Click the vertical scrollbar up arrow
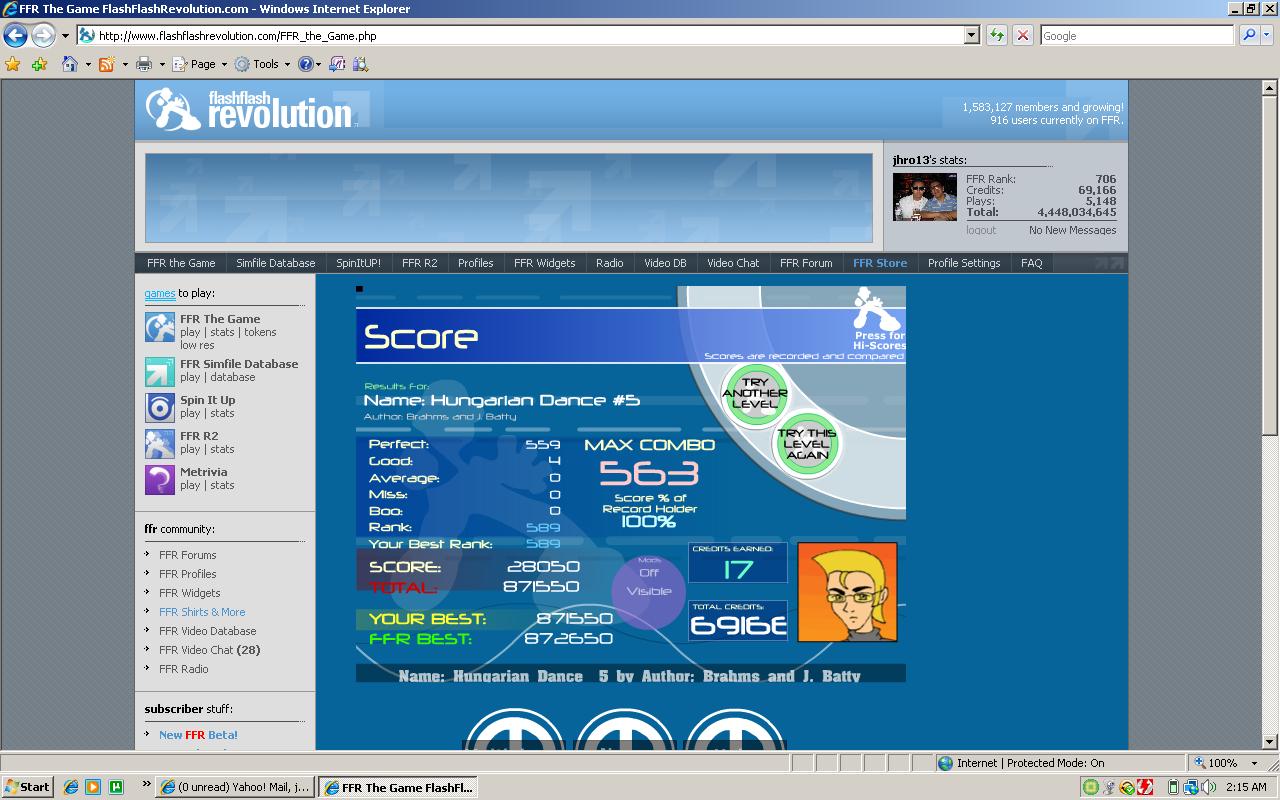 point(1271,88)
